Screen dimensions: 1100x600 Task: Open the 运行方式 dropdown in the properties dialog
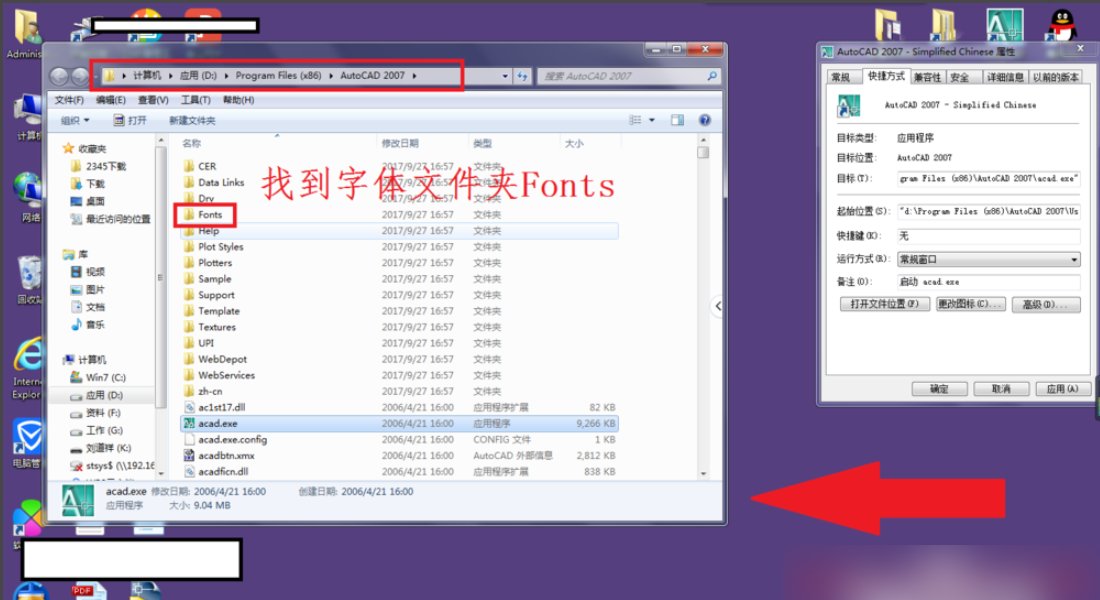tap(1075, 258)
